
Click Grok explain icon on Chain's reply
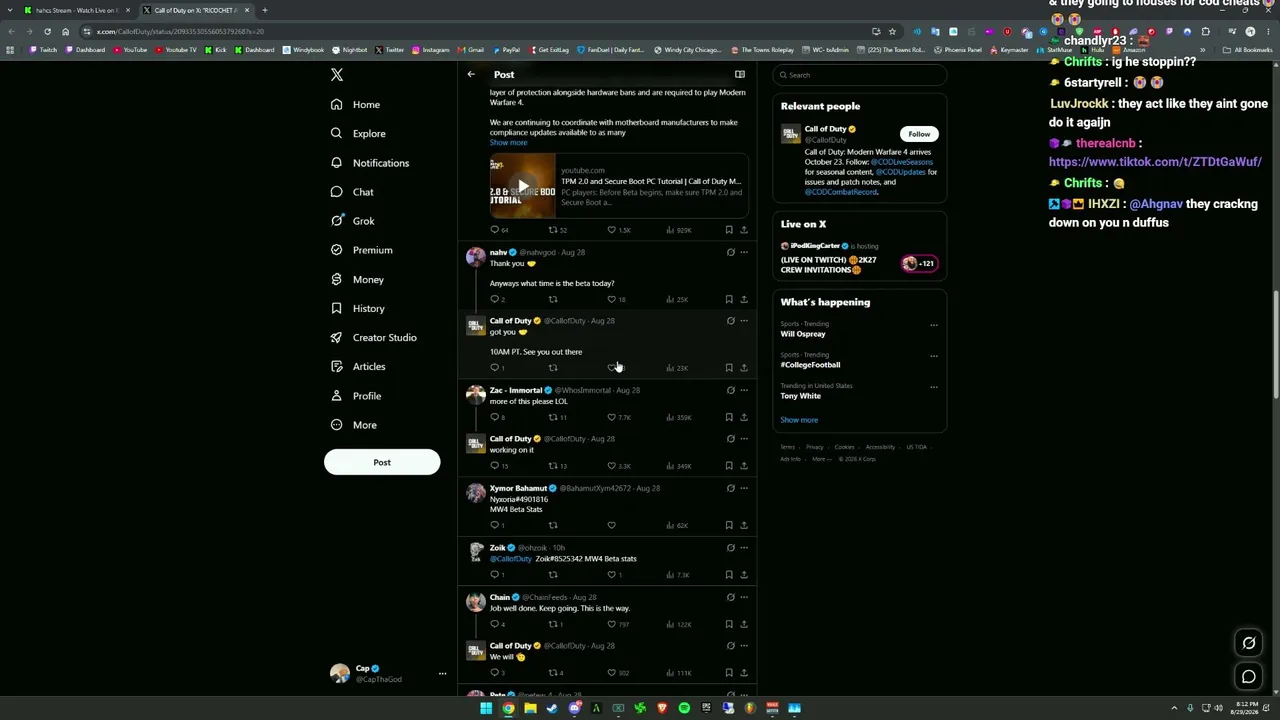730,597
